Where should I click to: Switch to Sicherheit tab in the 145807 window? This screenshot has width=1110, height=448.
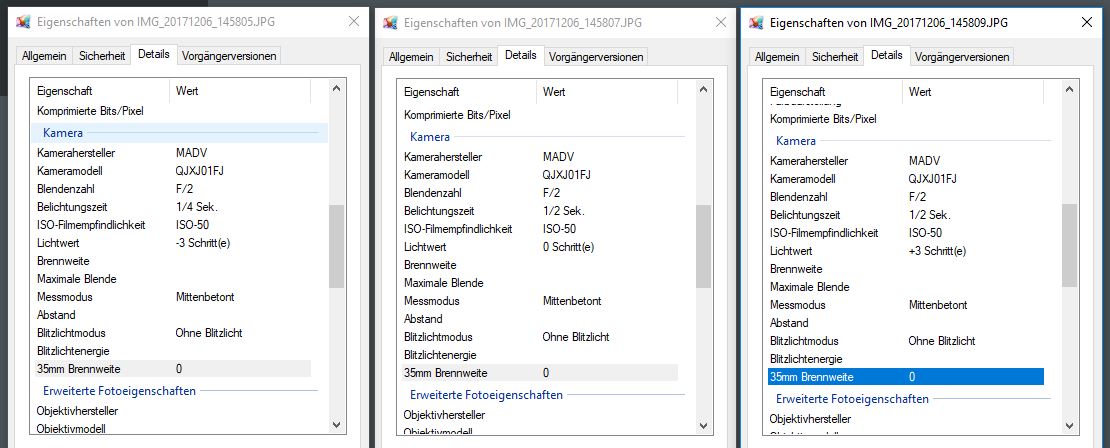tap(468, 57)
